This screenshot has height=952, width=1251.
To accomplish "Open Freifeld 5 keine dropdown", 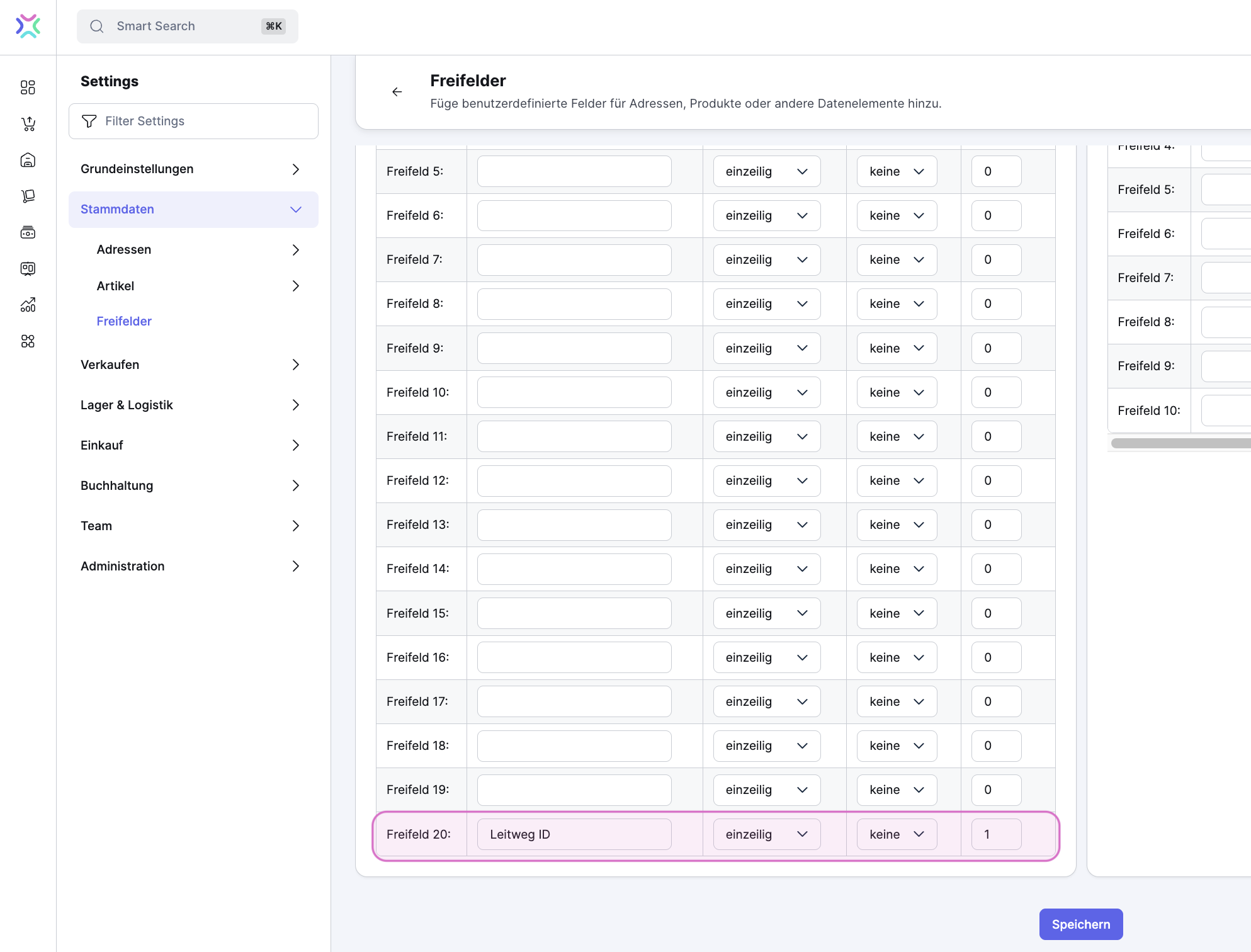I will (897, 171).
